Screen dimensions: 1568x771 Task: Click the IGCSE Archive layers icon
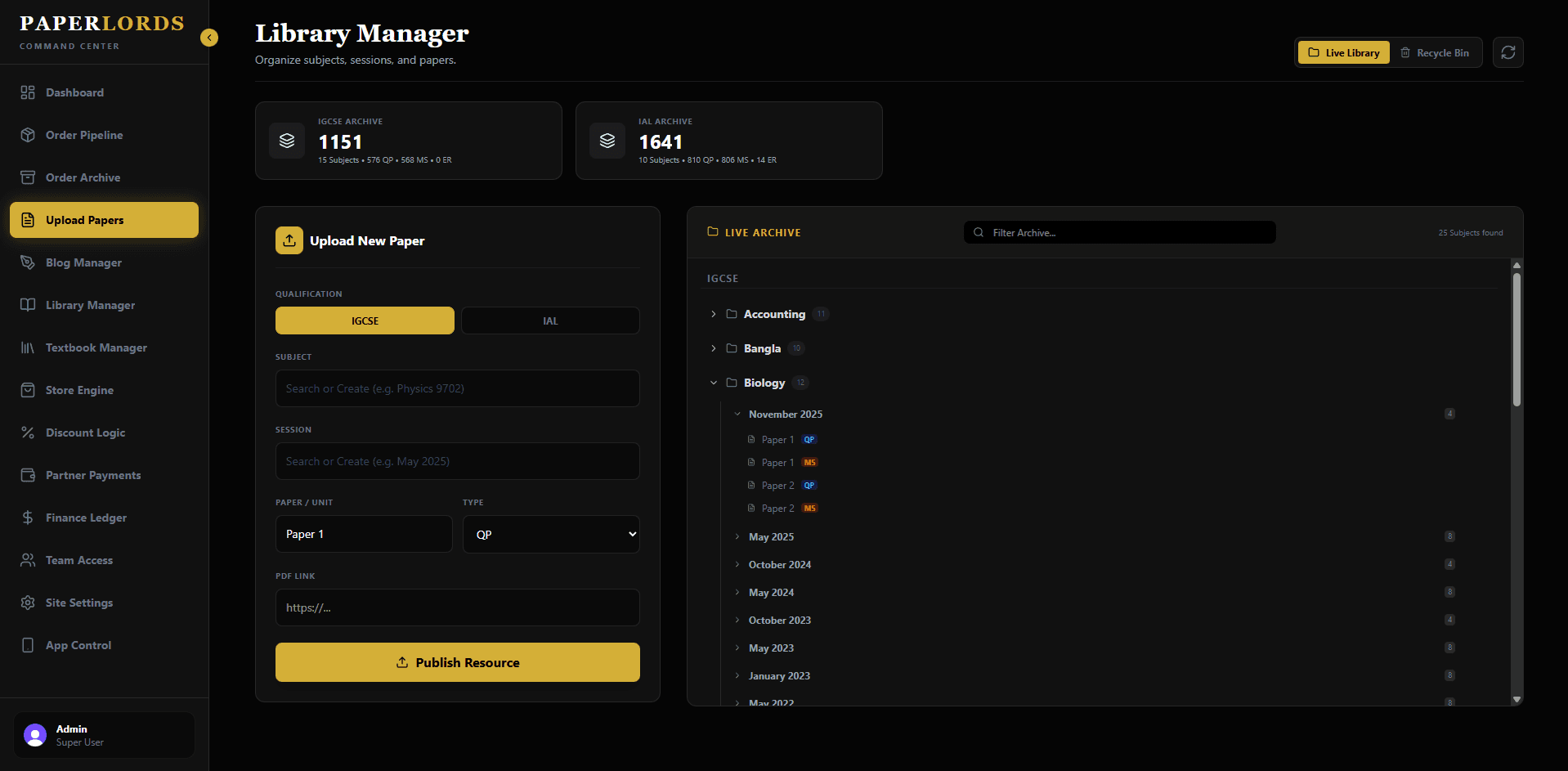(287, 141)
